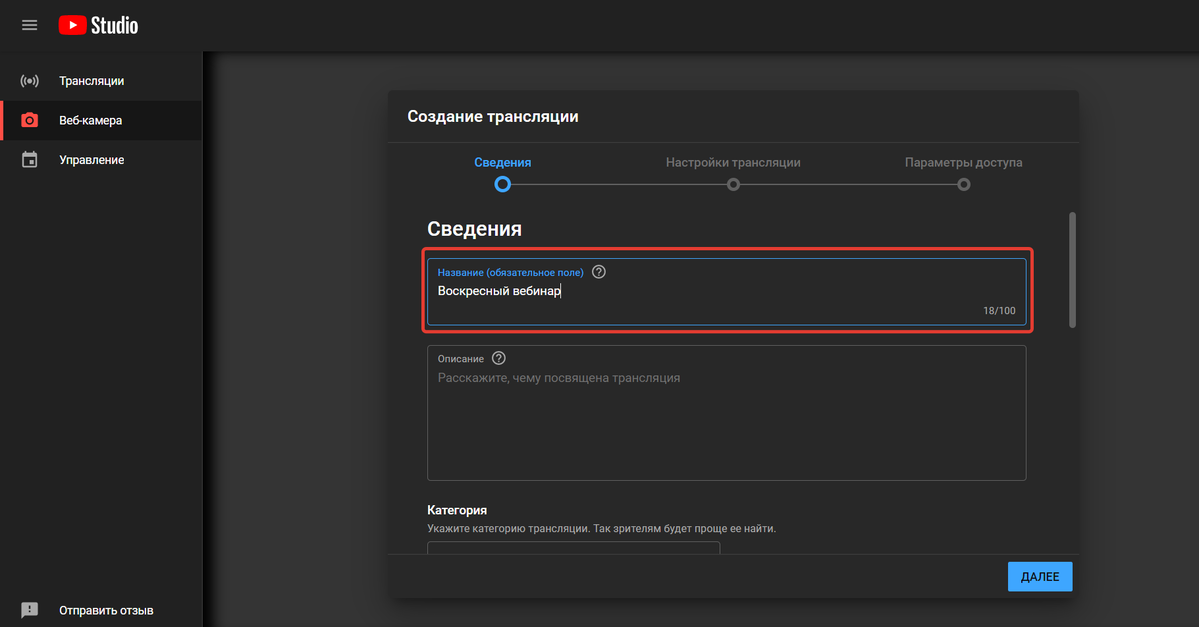Open the Категория dropdown box
Image resolution: width=1199 pixels, height=627 pixels.
tap(574, 547)
